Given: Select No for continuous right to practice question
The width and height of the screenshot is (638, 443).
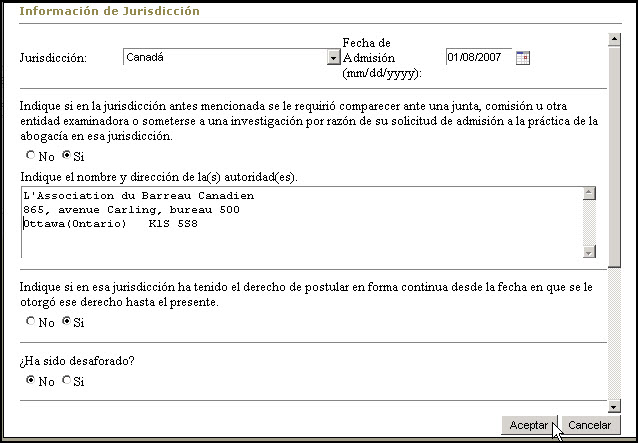Looking at the screenshot, I should tap(31, 322).
